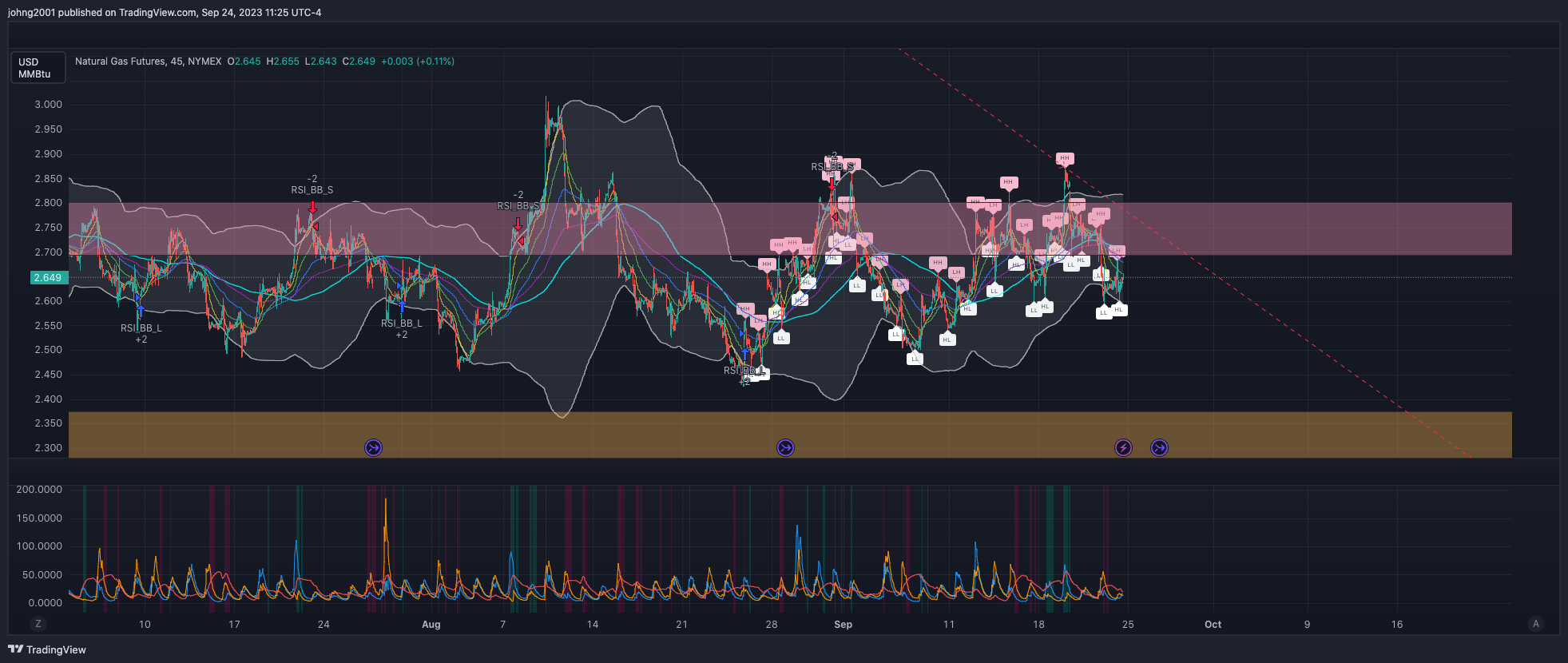Click the 0.0000 indicator axis label
The width and height of the screenshot is (1568, 663).
(45, 603)
